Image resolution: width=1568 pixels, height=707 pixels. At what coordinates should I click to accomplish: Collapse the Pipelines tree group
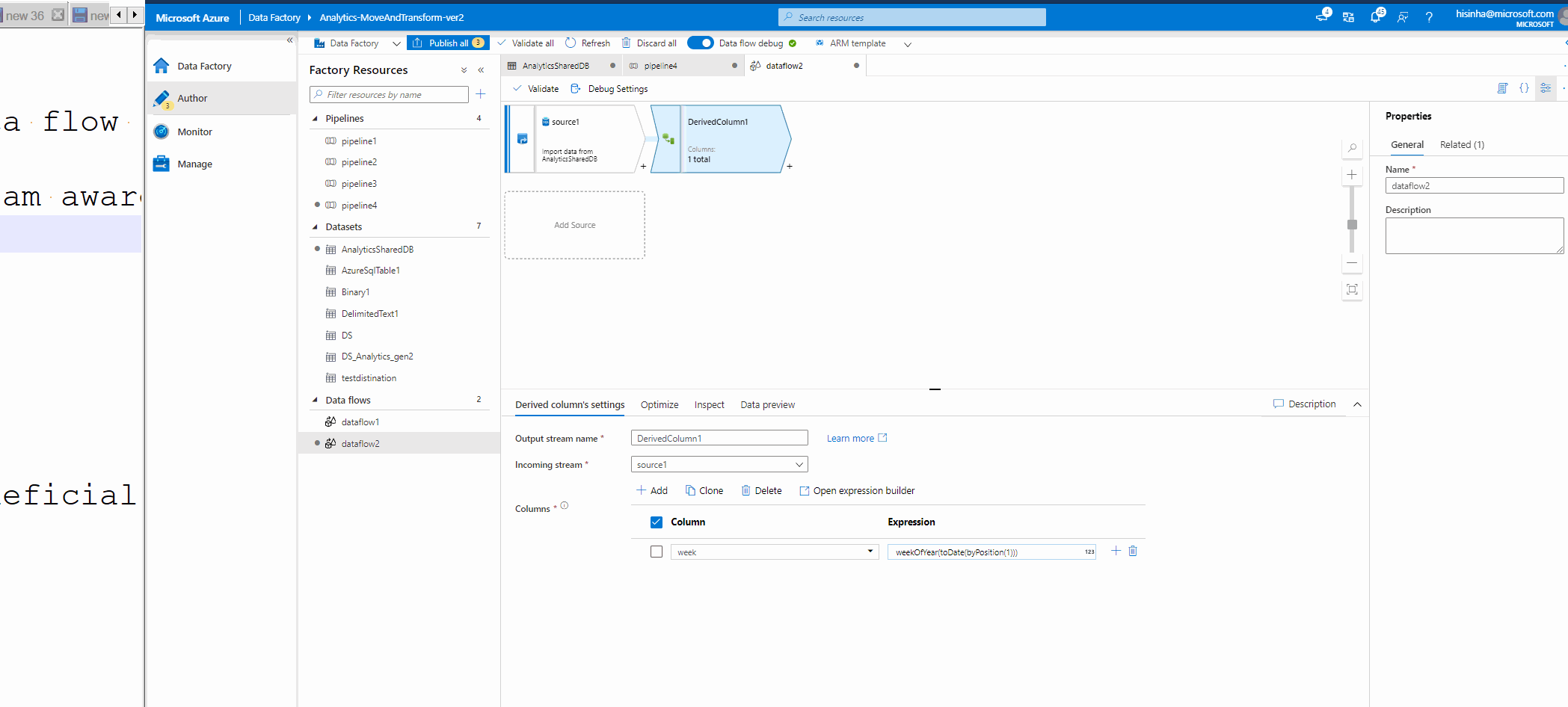tap(315, 119)
